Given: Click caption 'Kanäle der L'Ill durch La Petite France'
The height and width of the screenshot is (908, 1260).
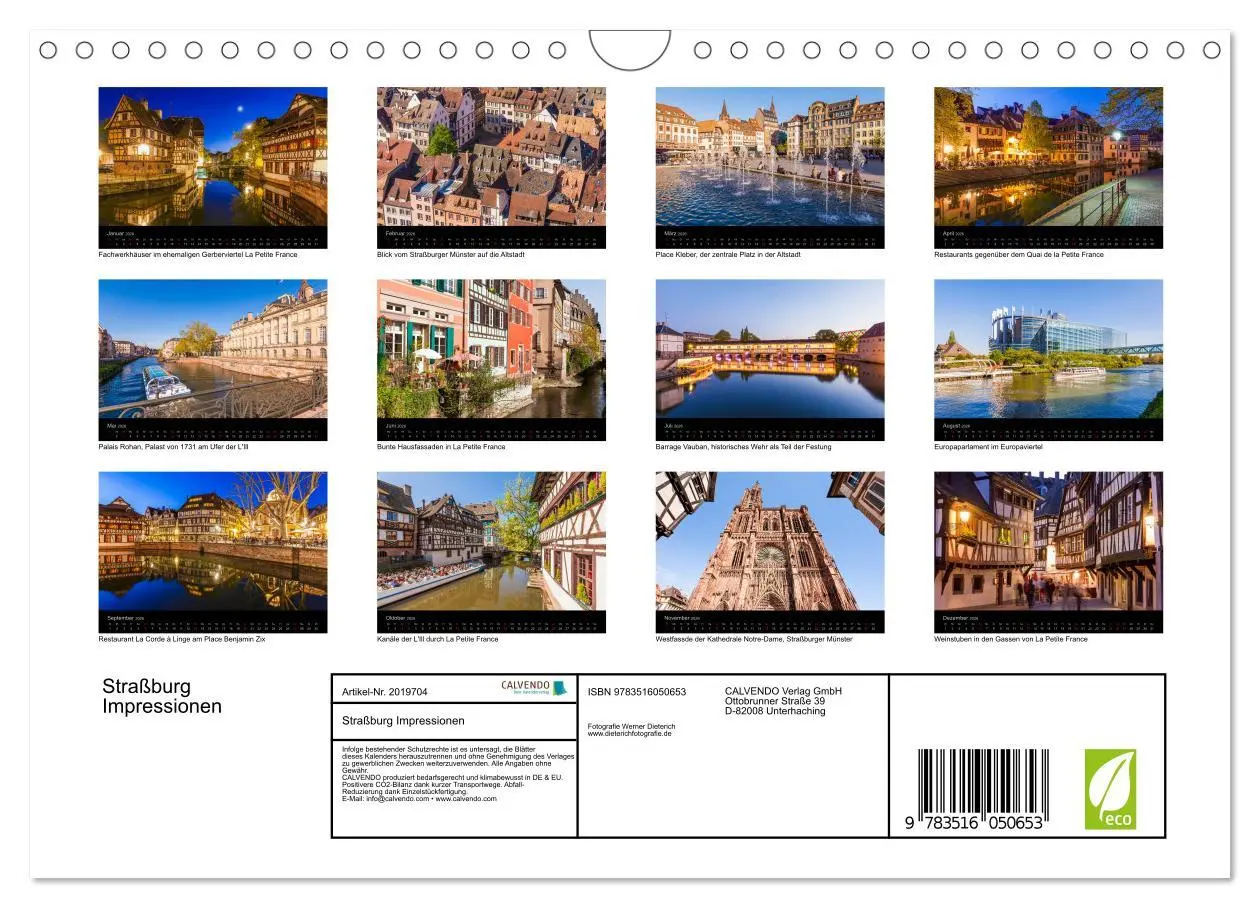Looking at the screenshot, I should [438, 639].
